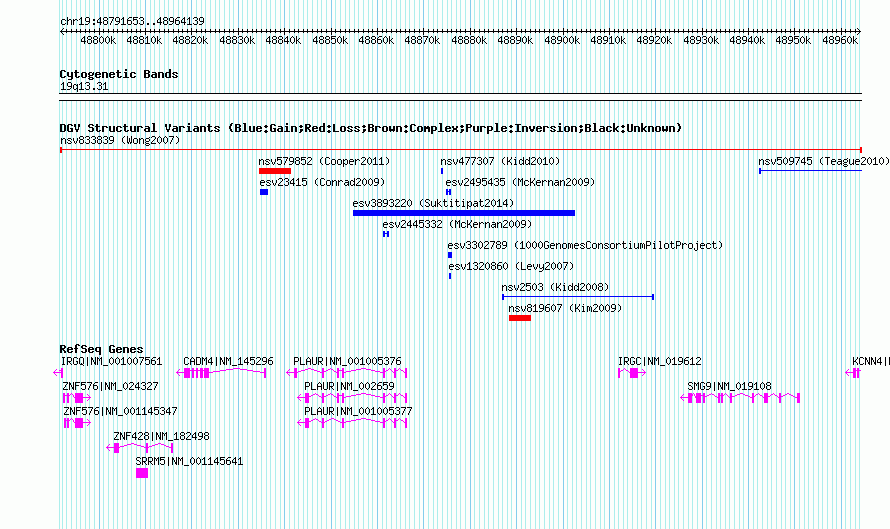Click the CADM4 gene exon glyph
890x529 pixels.
point(221,373)
